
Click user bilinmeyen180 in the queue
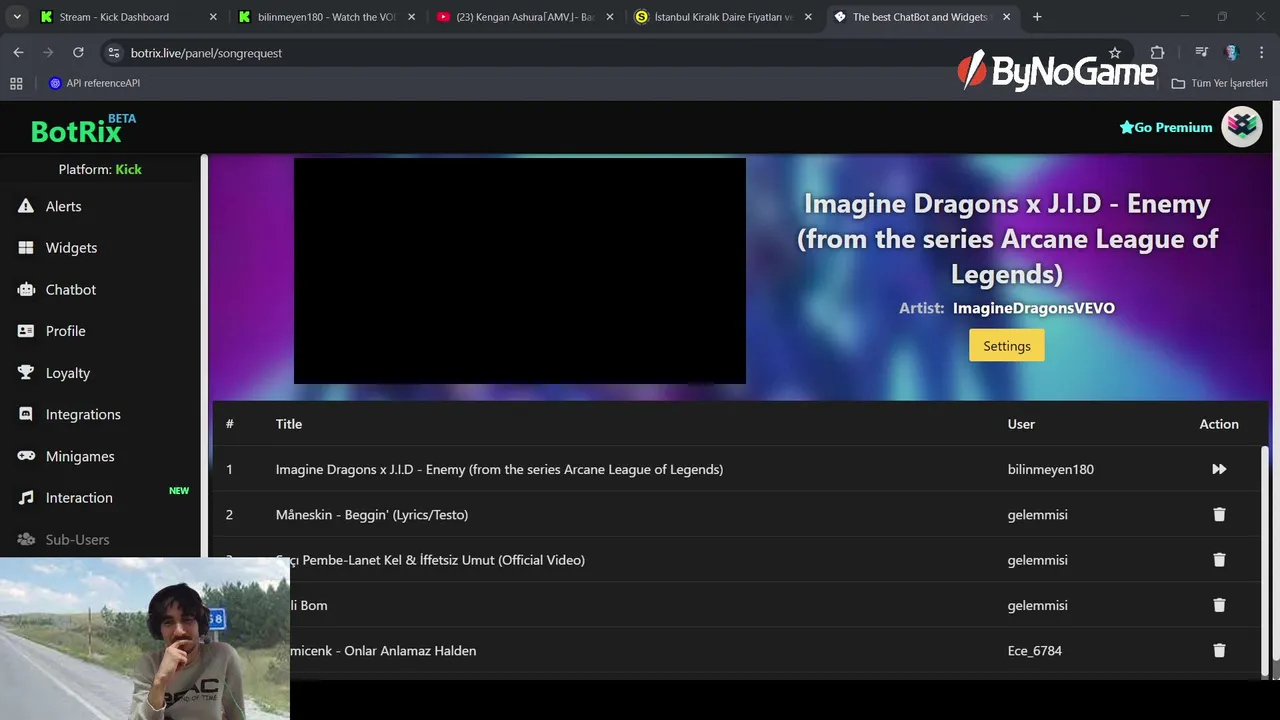click(x=1050, y=469)
